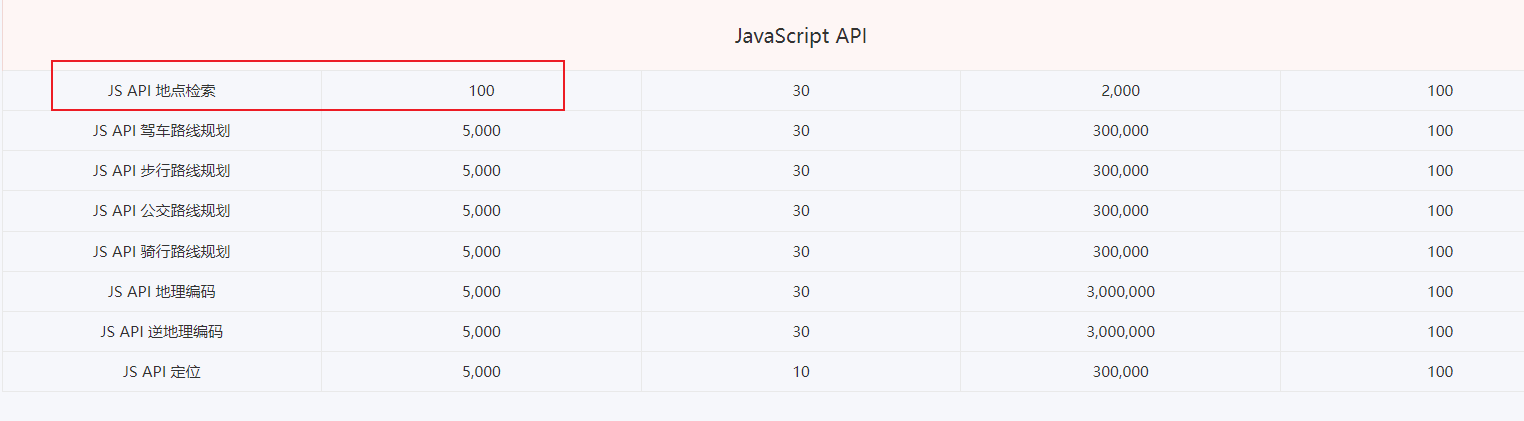Click 5,000 in the JS API 骑行路线规划 row
This screenshot has width=1524, height=421.
[x=482, y=251]
